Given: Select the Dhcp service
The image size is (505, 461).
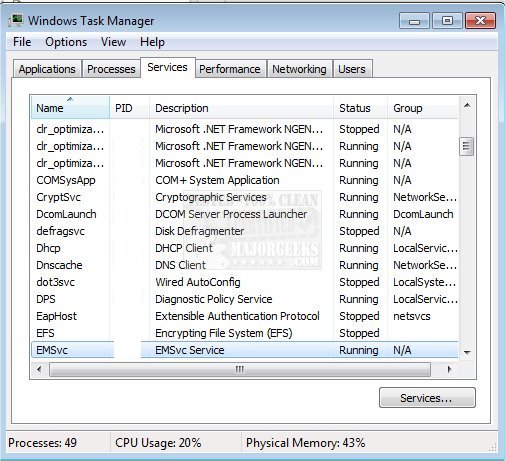Looking at the screenshot, I should [x=48, y=248].
